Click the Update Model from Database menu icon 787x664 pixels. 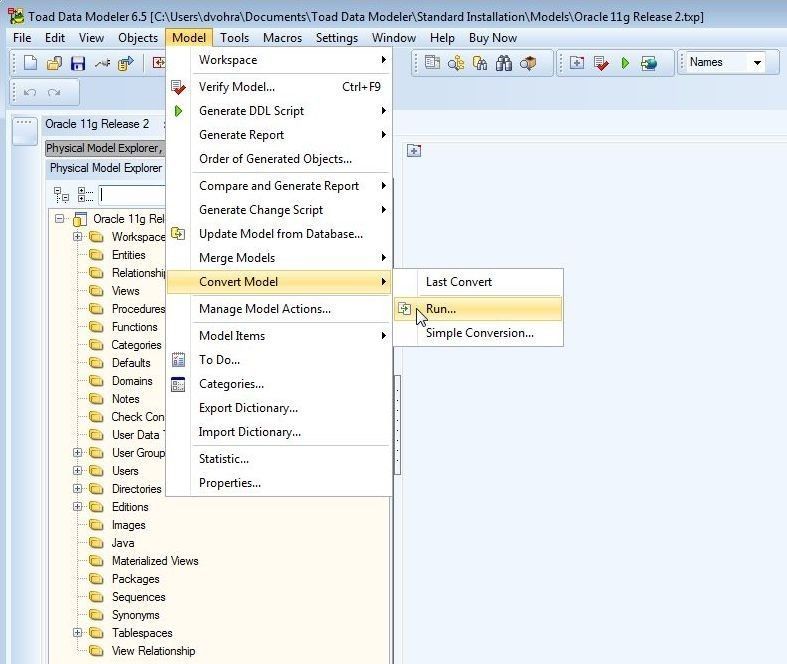pyautogui.click(x=178, y=234)
